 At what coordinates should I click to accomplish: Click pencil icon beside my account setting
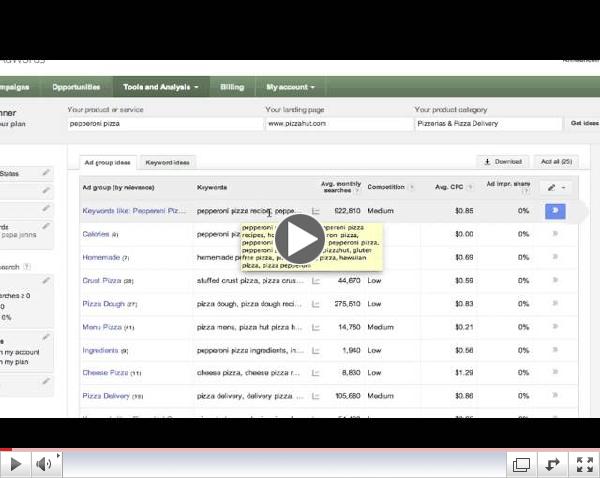[46, 337]
